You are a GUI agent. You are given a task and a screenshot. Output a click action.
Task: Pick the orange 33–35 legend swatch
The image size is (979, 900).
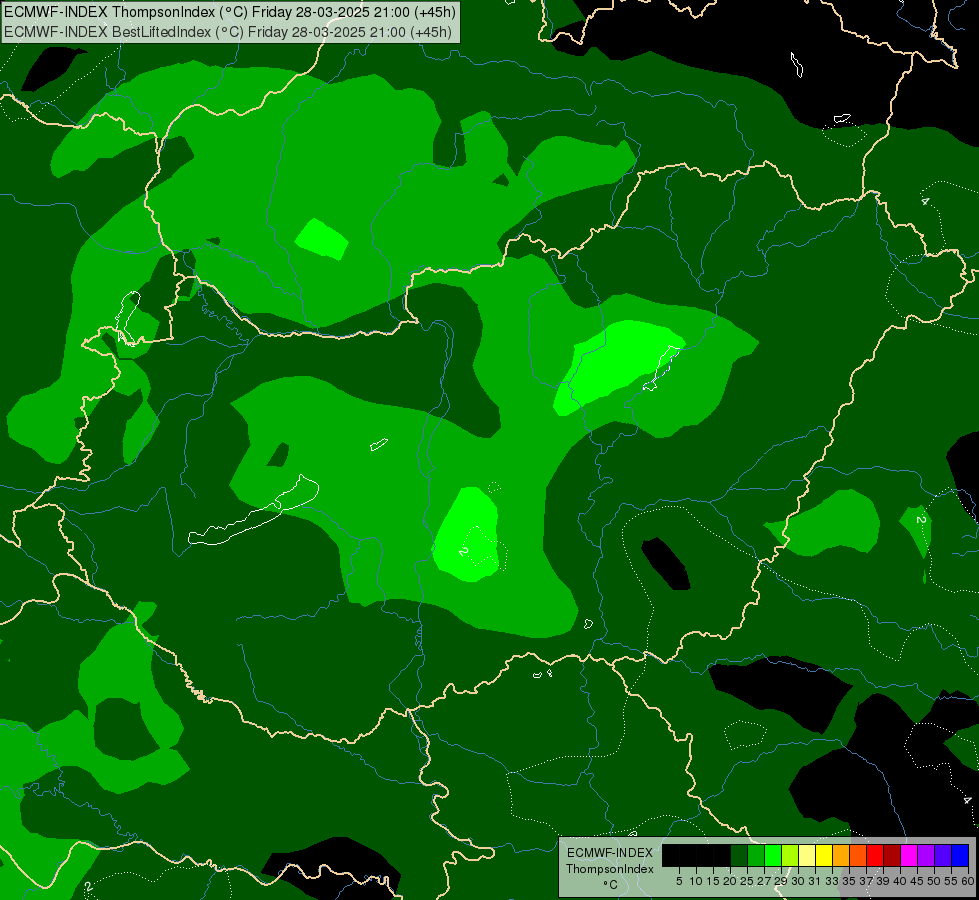point(841,855)
